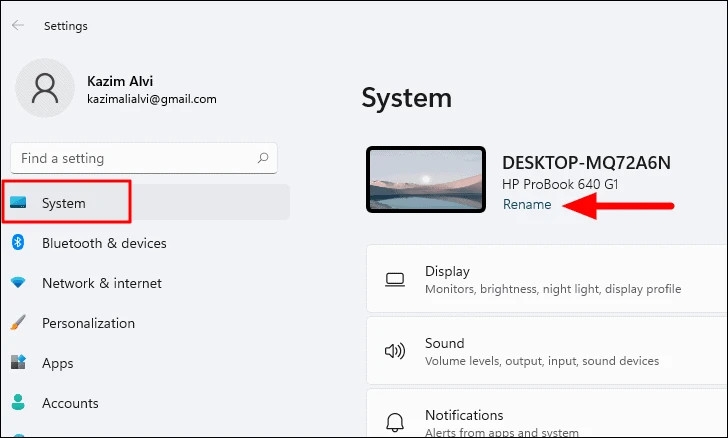
Task: Click the Notifications bell icon
Action: [394, 421]
